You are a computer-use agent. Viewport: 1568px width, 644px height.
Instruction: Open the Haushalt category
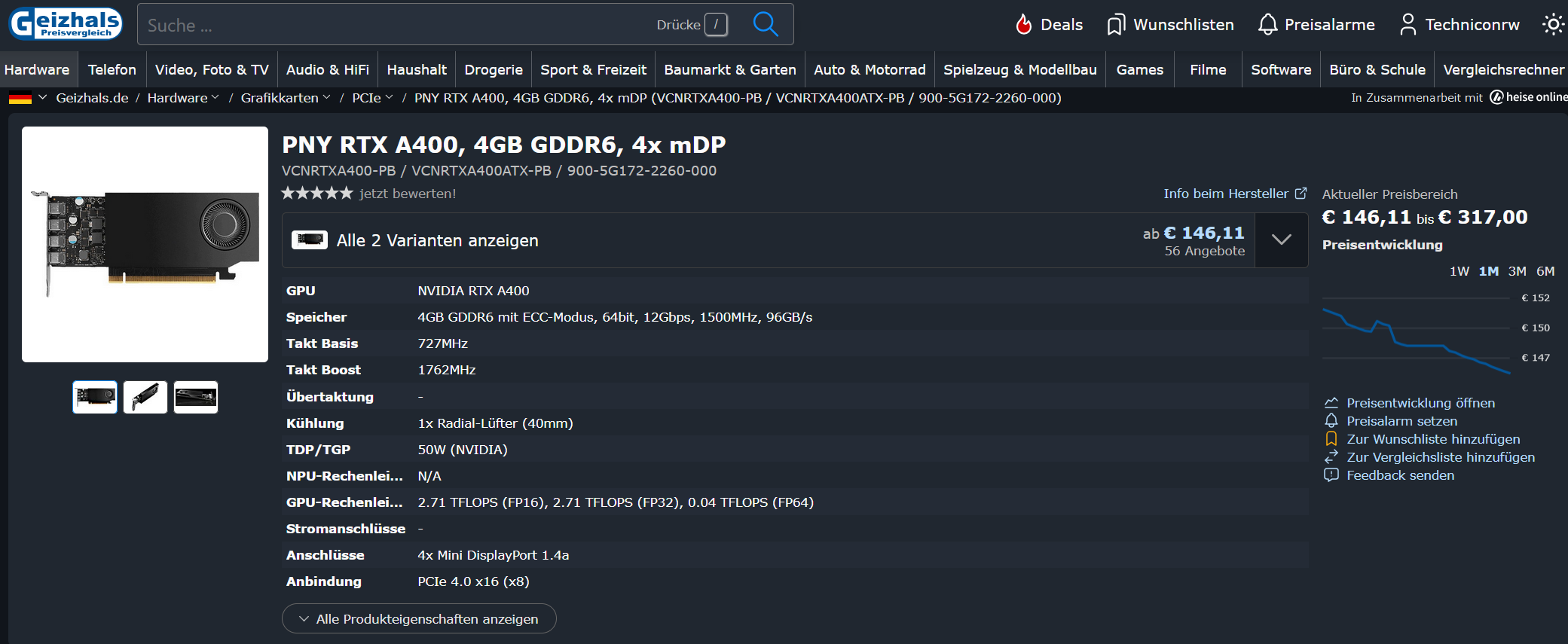coord(417,69)
